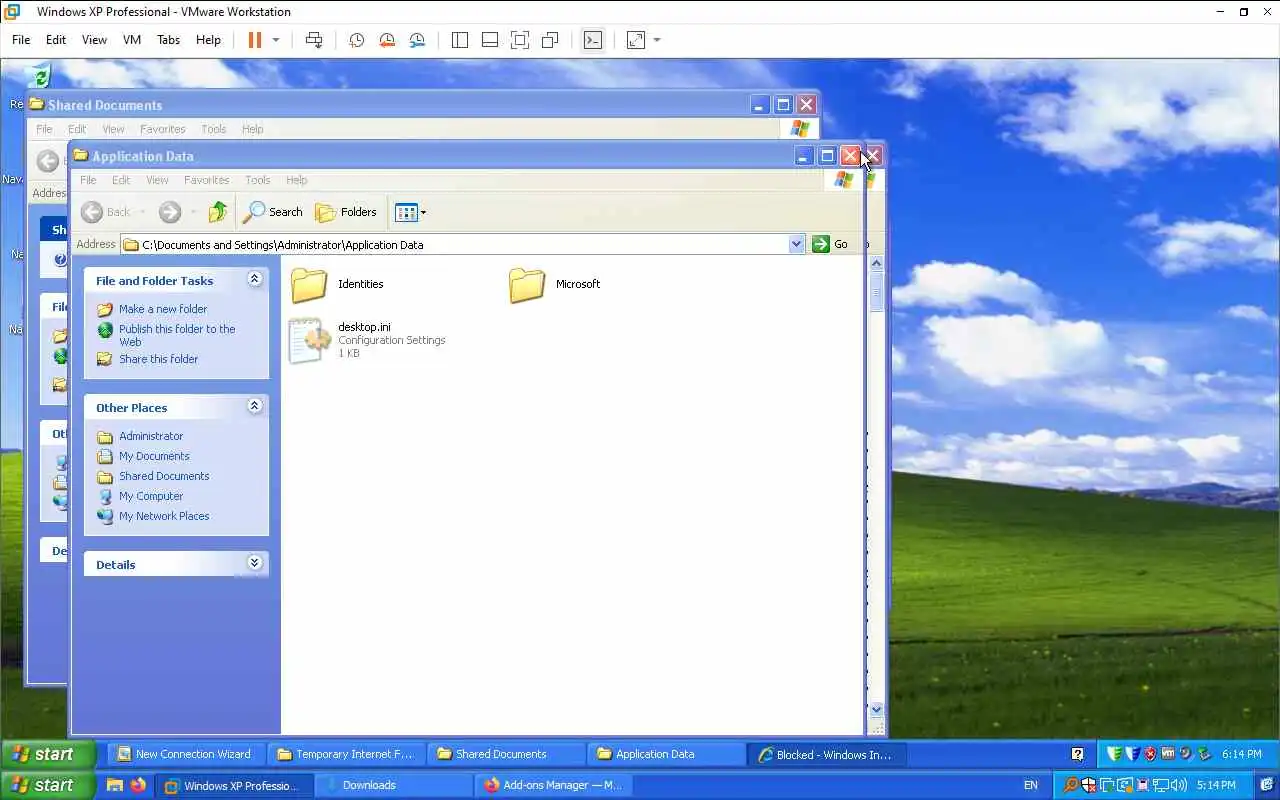
Task: Open VMware Help menu
Action: coord(208,40)
